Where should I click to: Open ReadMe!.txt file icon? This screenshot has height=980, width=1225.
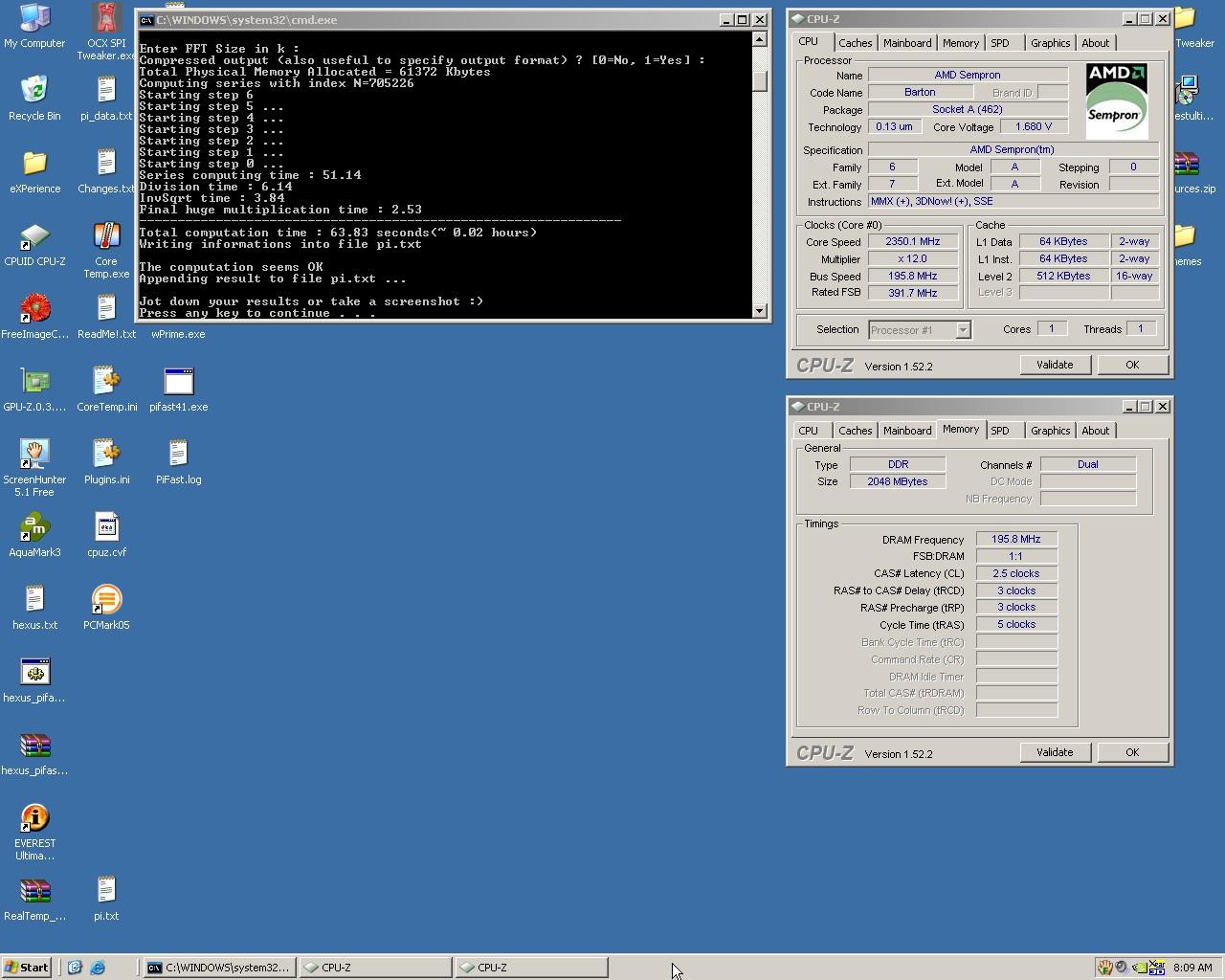[106, 316]
